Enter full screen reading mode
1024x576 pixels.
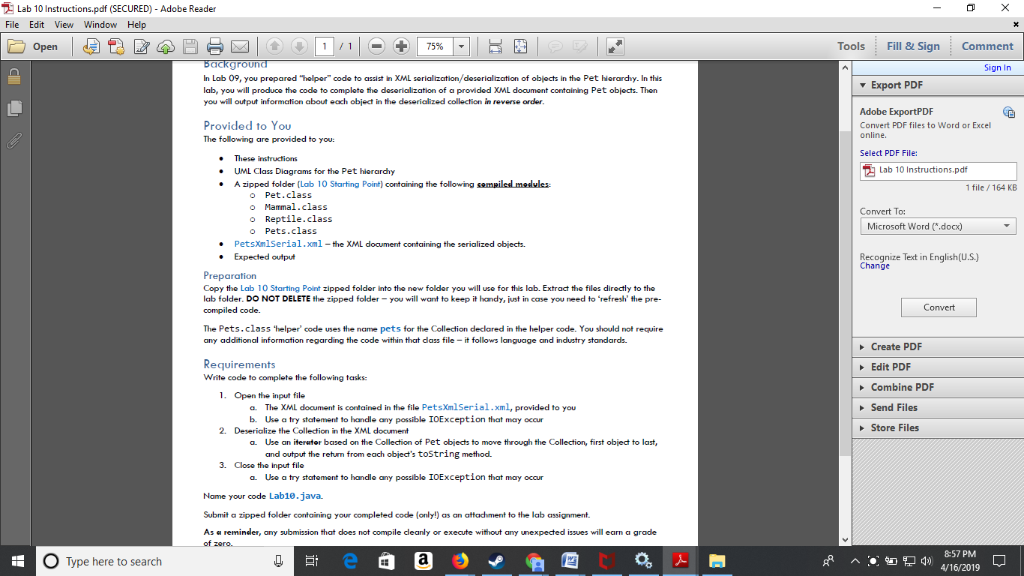617,46
